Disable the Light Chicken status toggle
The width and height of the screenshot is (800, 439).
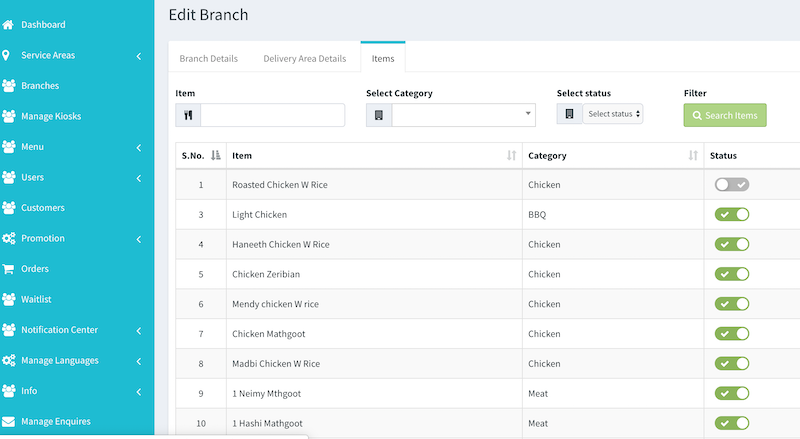[732, 214]
